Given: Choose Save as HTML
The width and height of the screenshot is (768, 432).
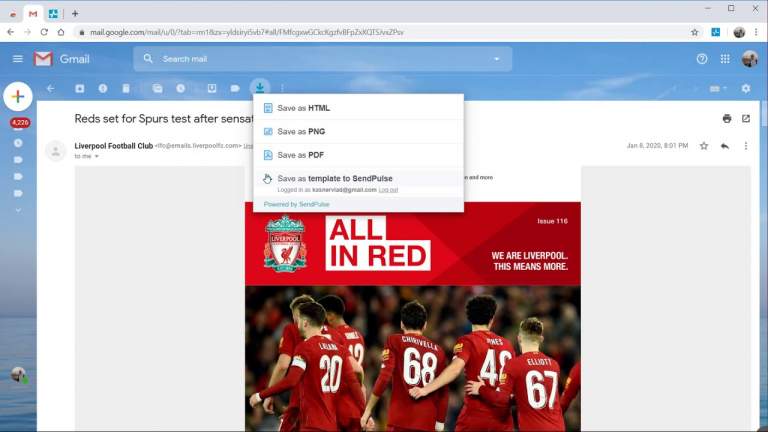Looking at the screenshot, I should (x=359, y=108).
